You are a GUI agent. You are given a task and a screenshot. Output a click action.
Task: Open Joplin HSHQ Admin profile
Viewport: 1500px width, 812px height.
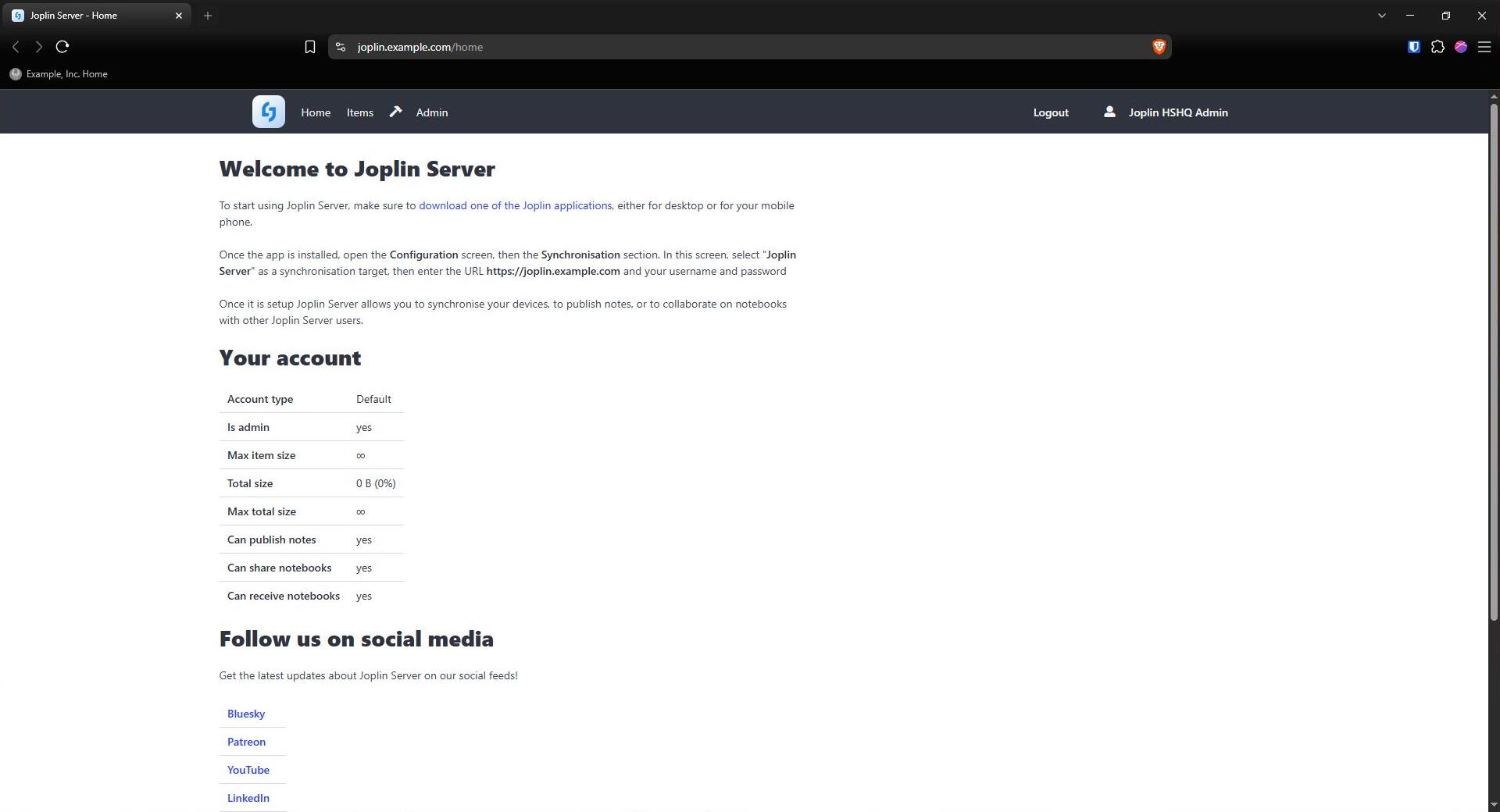[1178, 112]
